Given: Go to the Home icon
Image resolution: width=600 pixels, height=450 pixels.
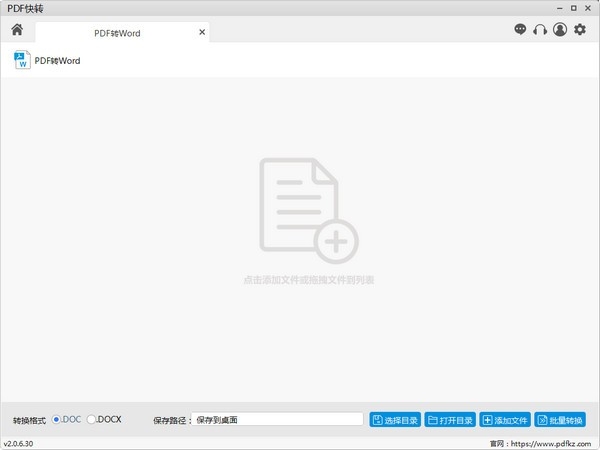Looking at the screenshot, I should click(17, 29).
